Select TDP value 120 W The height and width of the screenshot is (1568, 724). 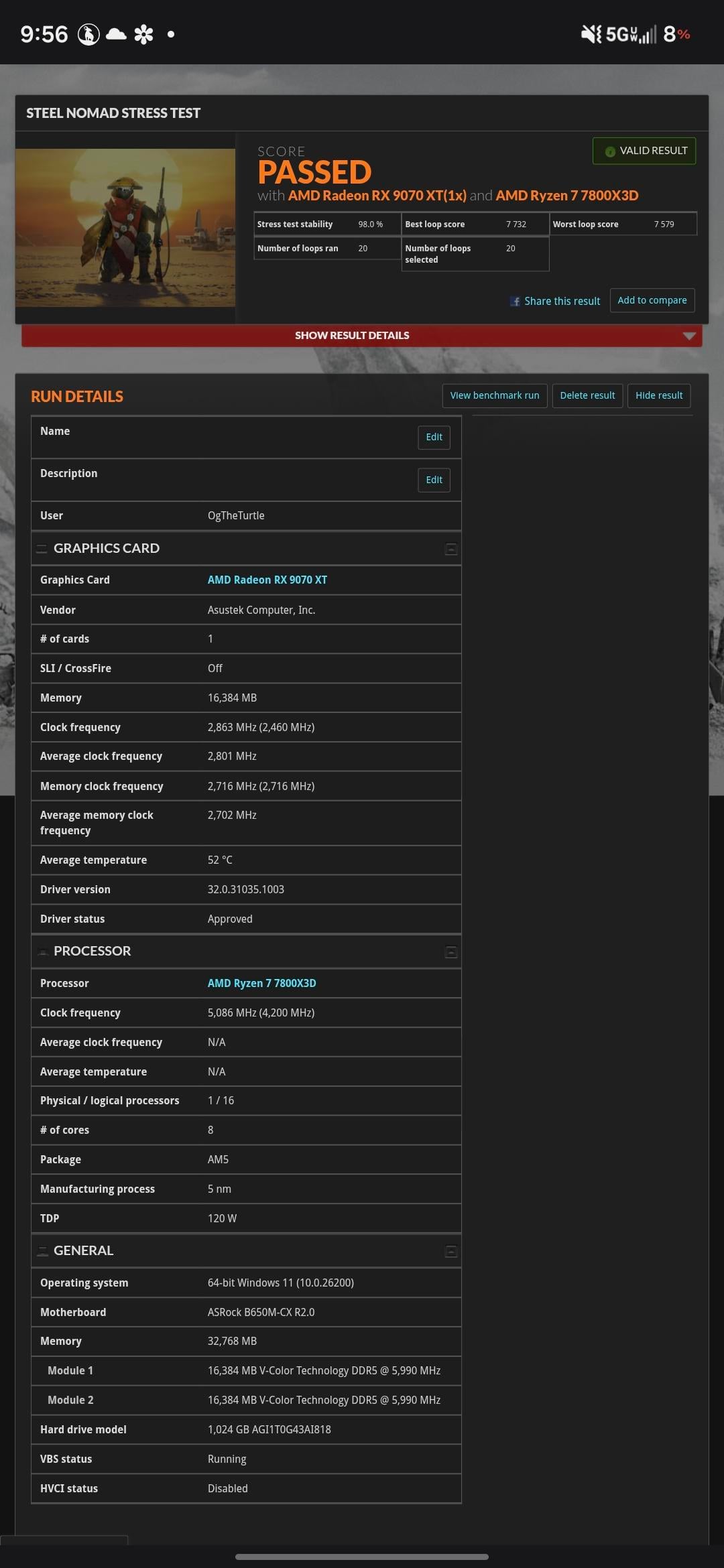[x=222, y=1218]
